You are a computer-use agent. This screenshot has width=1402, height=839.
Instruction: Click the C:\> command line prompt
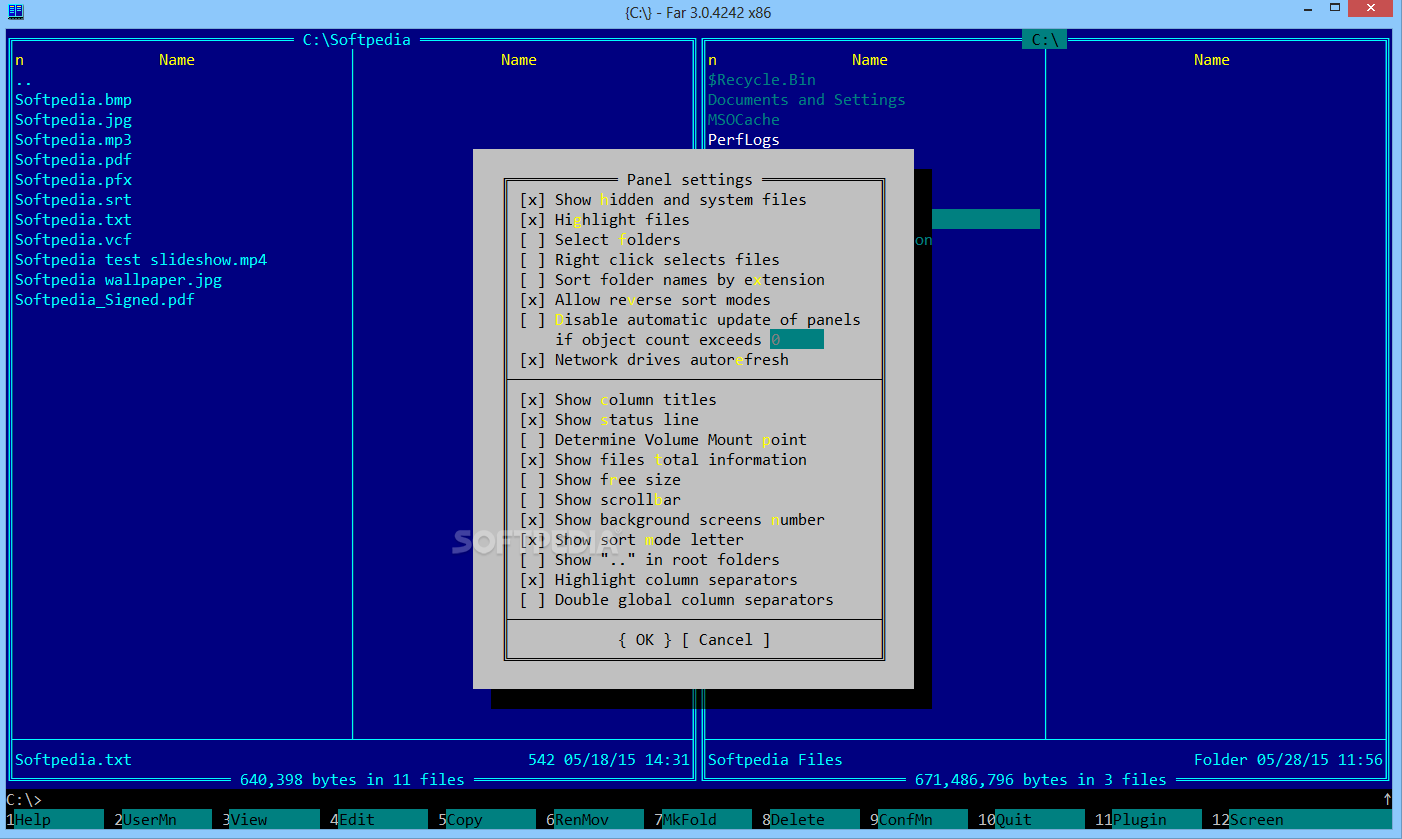[24, 800]
